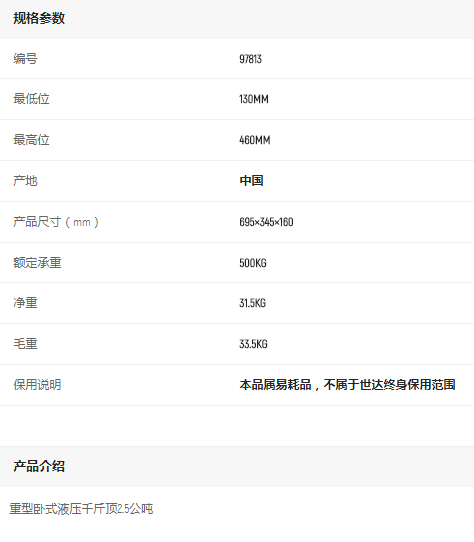Image resolution: width=474 pixels, height=542 pixels.
Task: Click the 产品尺寸（mm）label
Action: (56, 222)
